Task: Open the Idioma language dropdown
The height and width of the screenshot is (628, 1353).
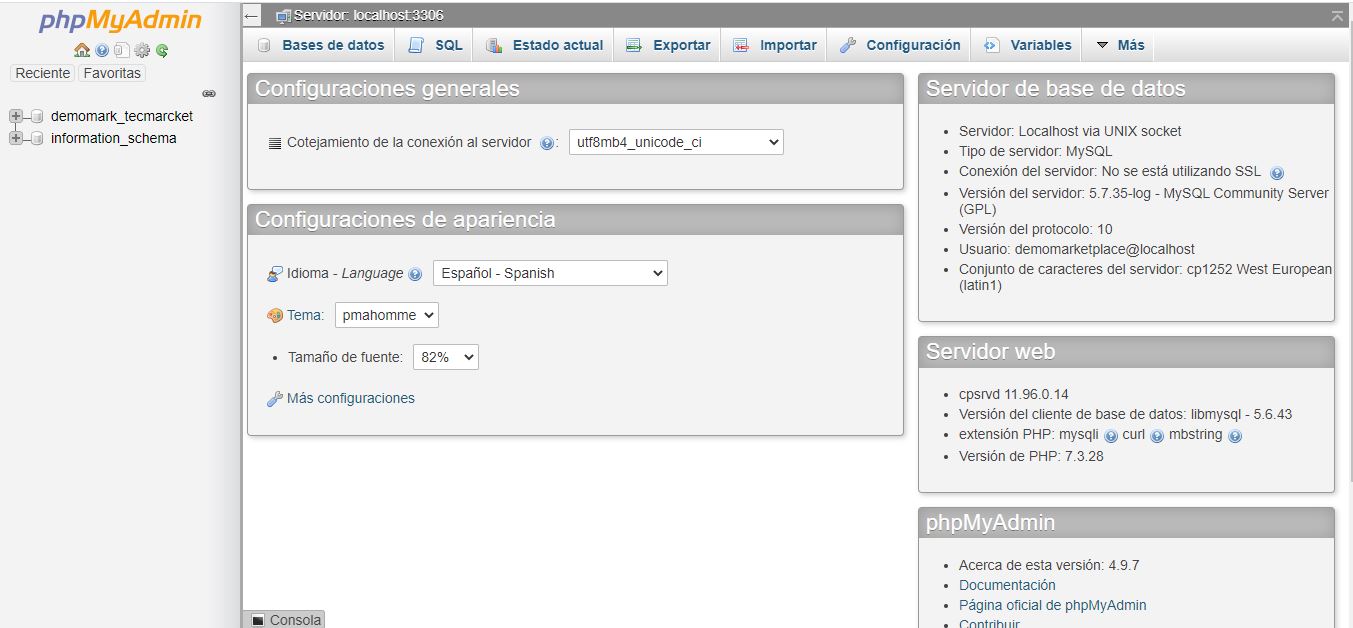Action: point(550,273)
